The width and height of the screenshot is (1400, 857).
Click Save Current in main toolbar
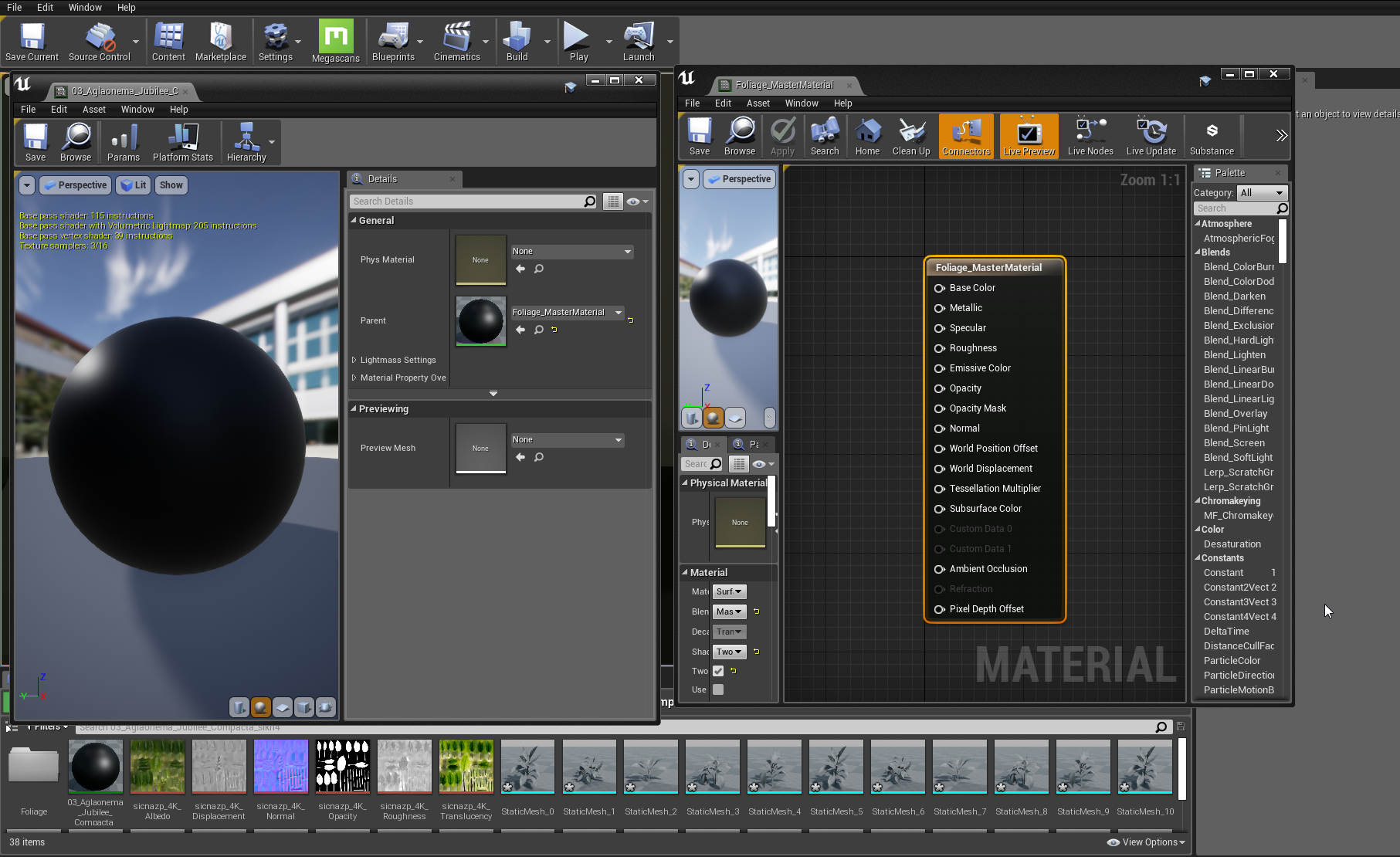(x=32, y=42)
